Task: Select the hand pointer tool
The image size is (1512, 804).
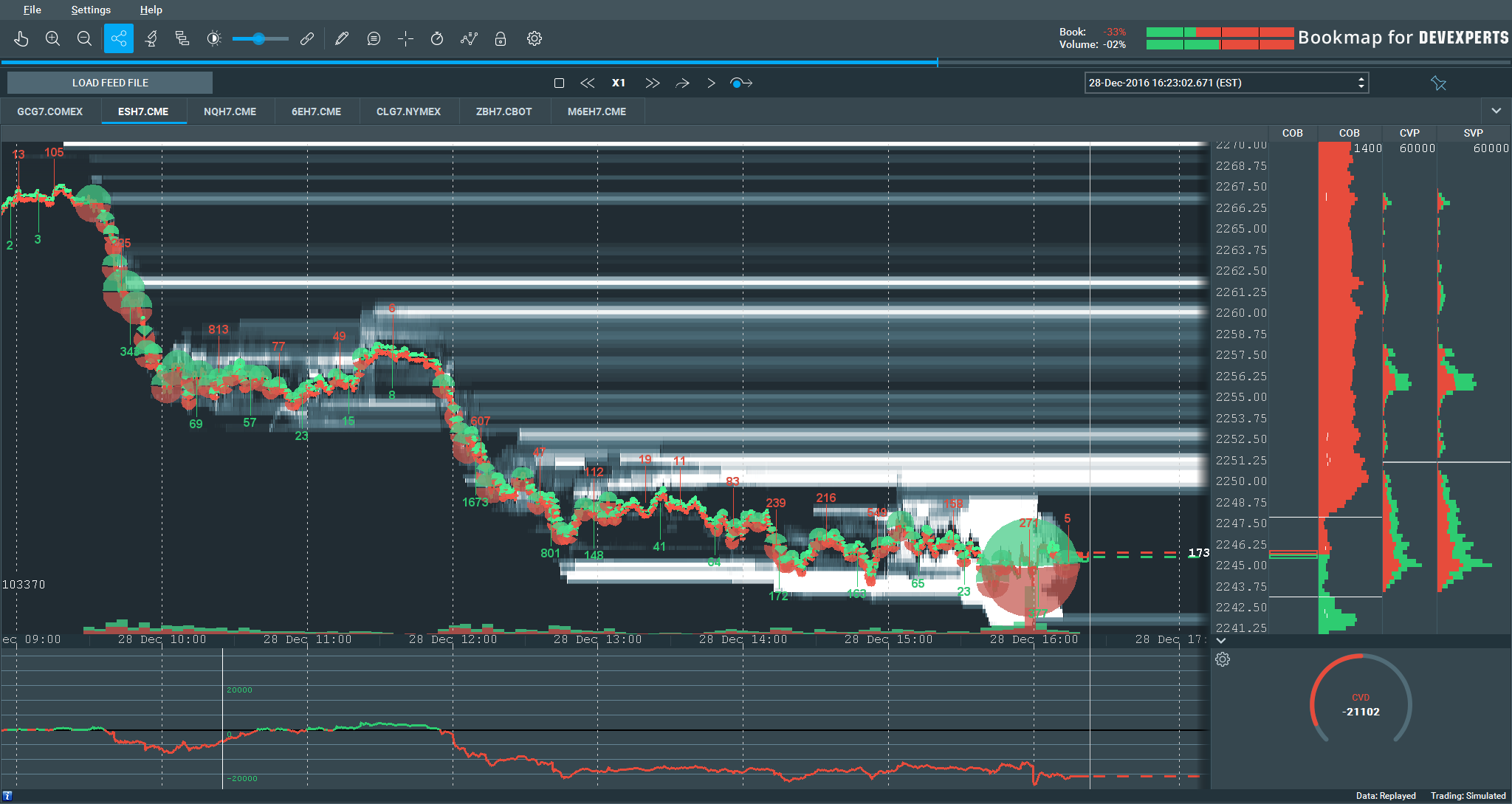Action: [21, 38]
